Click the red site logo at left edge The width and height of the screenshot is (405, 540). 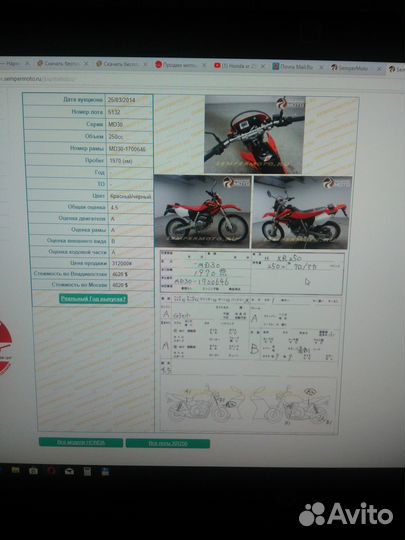(x=5, y=347)
